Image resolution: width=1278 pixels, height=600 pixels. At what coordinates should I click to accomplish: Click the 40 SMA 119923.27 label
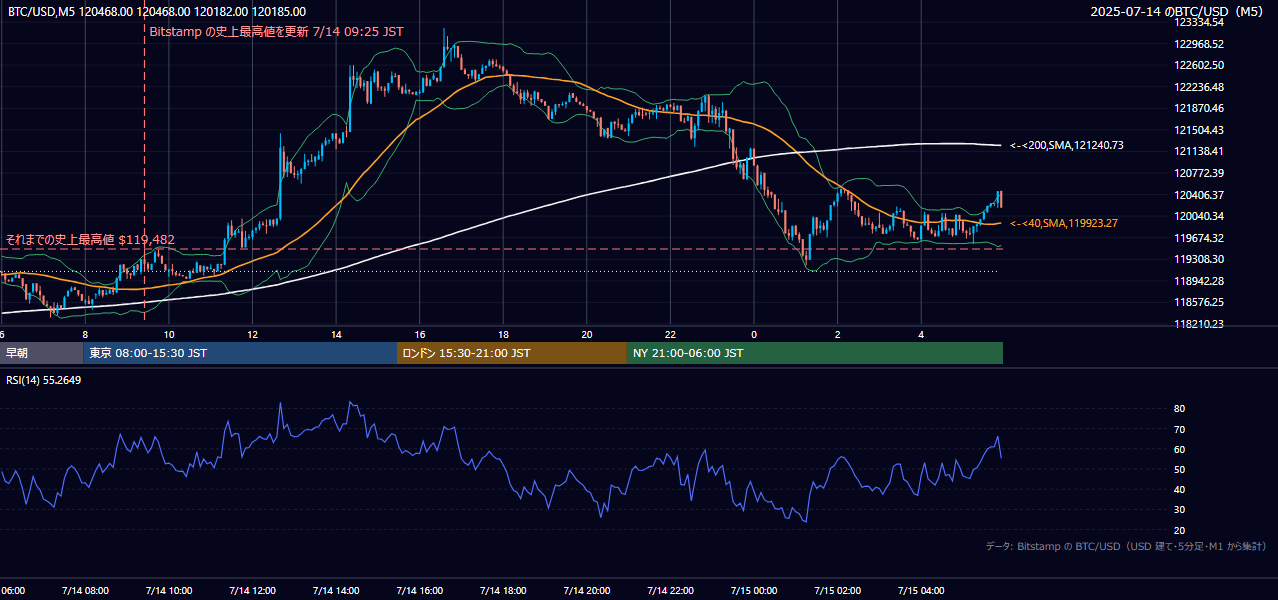[x=1064, y=224]
